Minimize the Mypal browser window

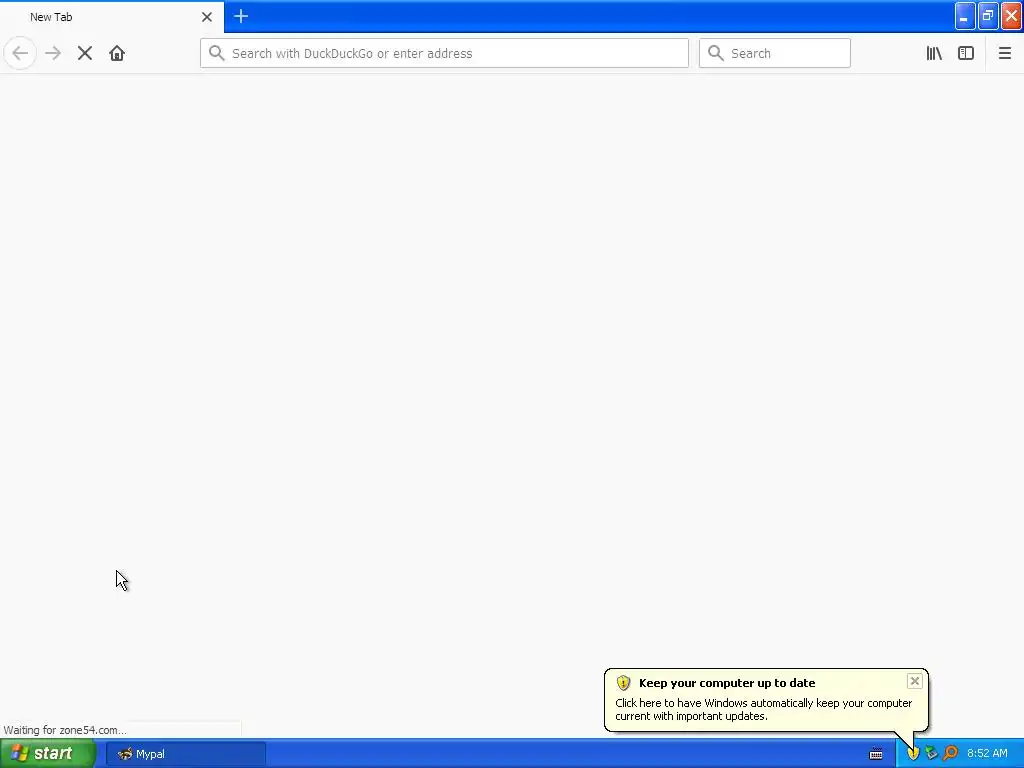pyautogui.click(x=965, y=16)
